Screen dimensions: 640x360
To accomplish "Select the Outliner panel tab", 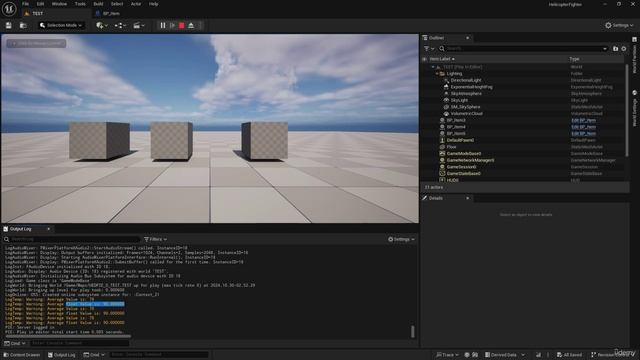I will 436,38.
